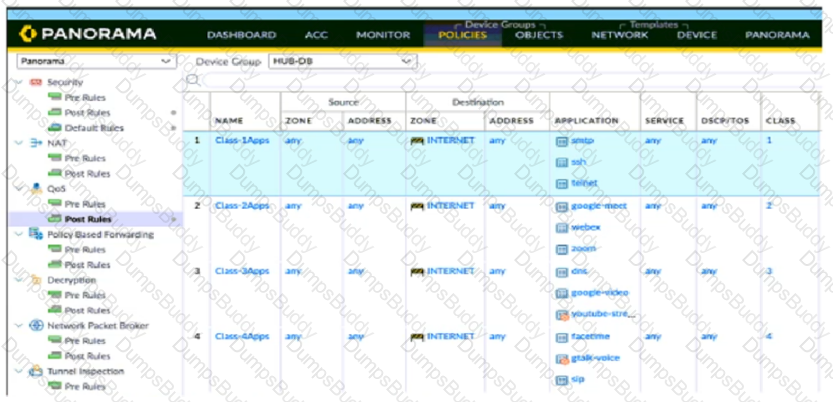Image resolution: width=833 pixels, height=402 pixels.
Task: Open the Class-2Apps rule
Action: 242,206
